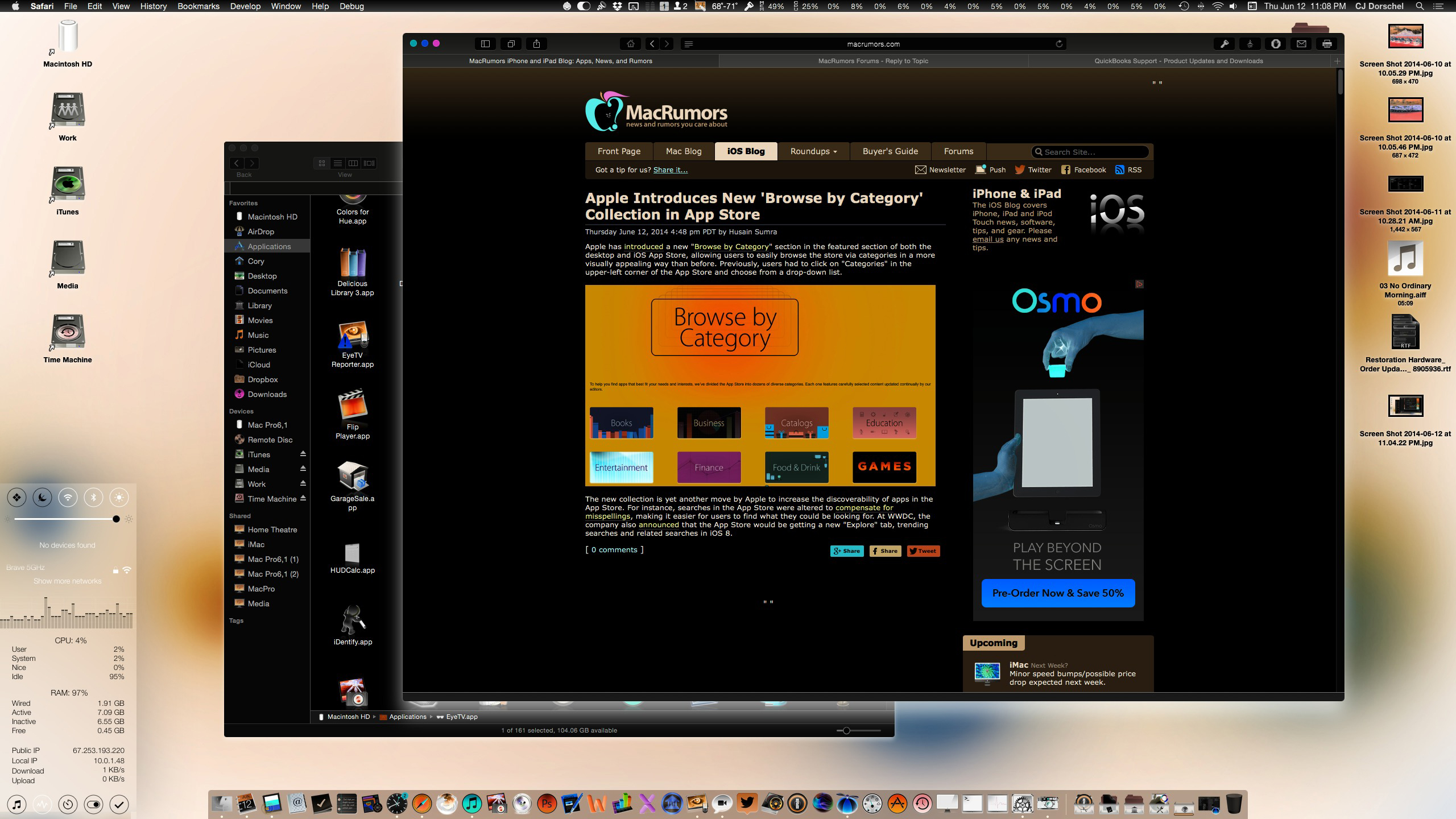Go to Safari's home page icon
This screenshot has height=819, width=1456.
[x=631, y=44]
